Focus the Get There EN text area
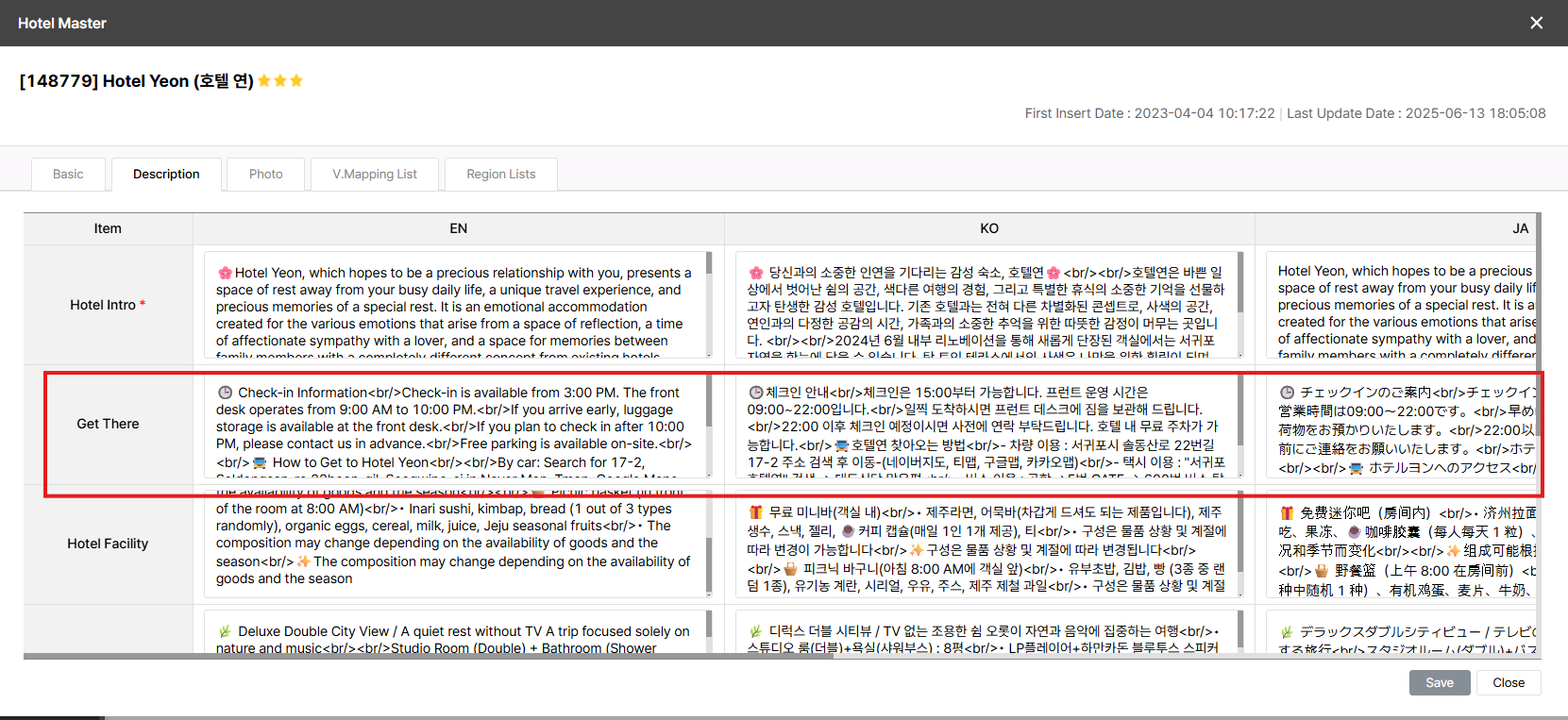The height and width of the screenshot is (720, 1568). click(453, 426)
